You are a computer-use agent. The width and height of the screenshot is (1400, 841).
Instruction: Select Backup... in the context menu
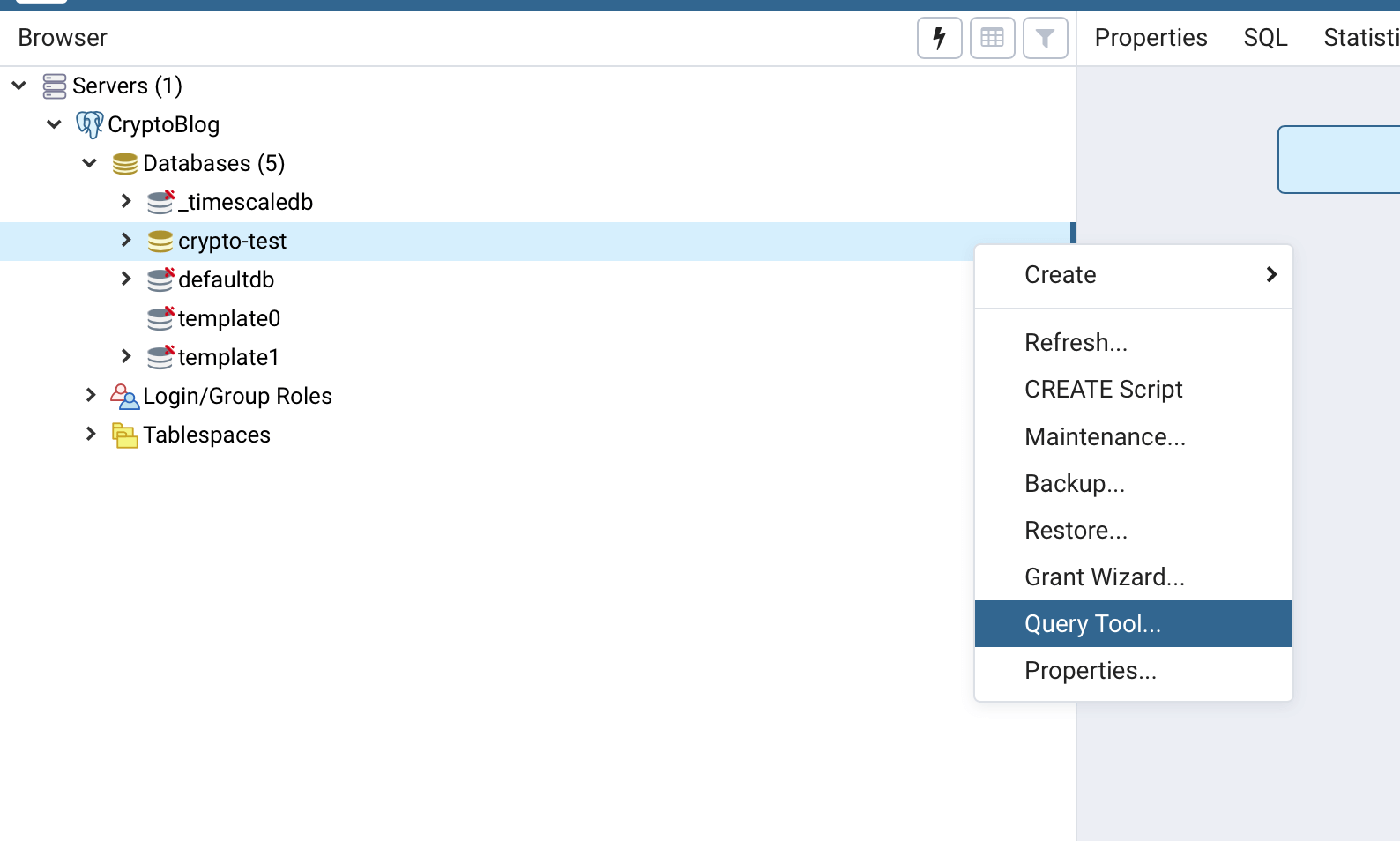click(x=1074, y=484)
